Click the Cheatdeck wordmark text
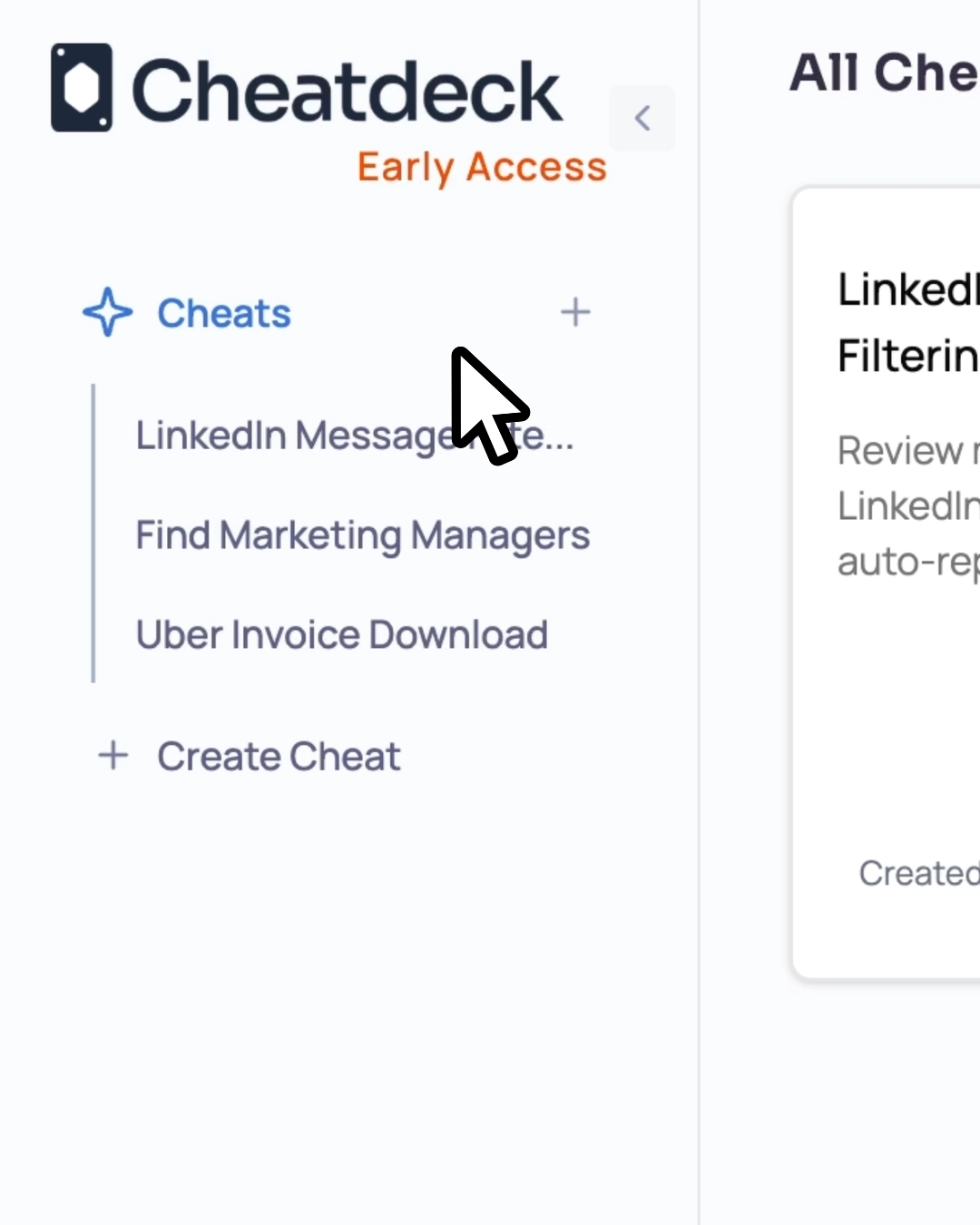Image resolution: width=980 pixels, height=1225 pixels. pyautogui.click(x=347, y=91)
